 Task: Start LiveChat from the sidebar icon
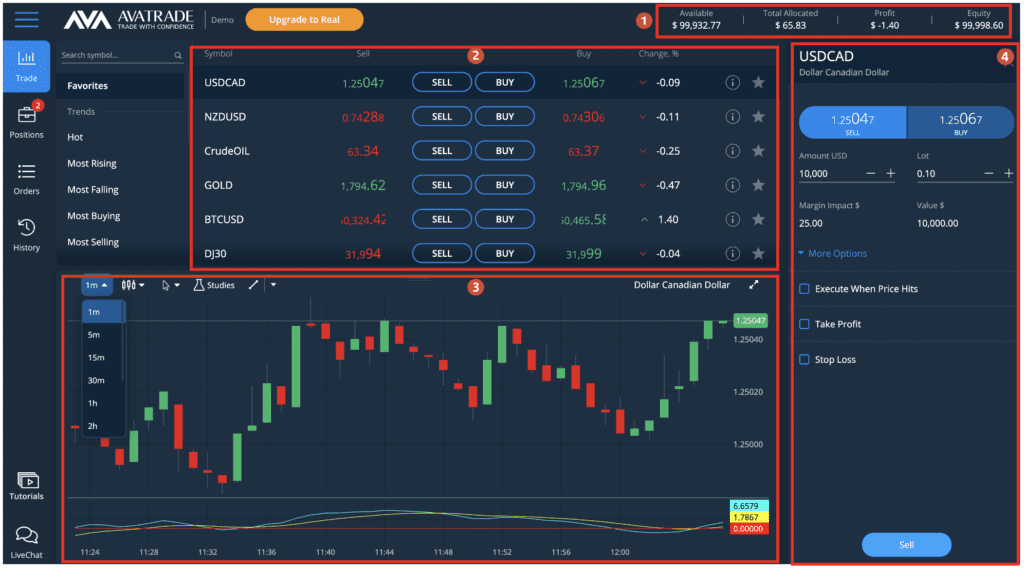[x=27, y=537]
